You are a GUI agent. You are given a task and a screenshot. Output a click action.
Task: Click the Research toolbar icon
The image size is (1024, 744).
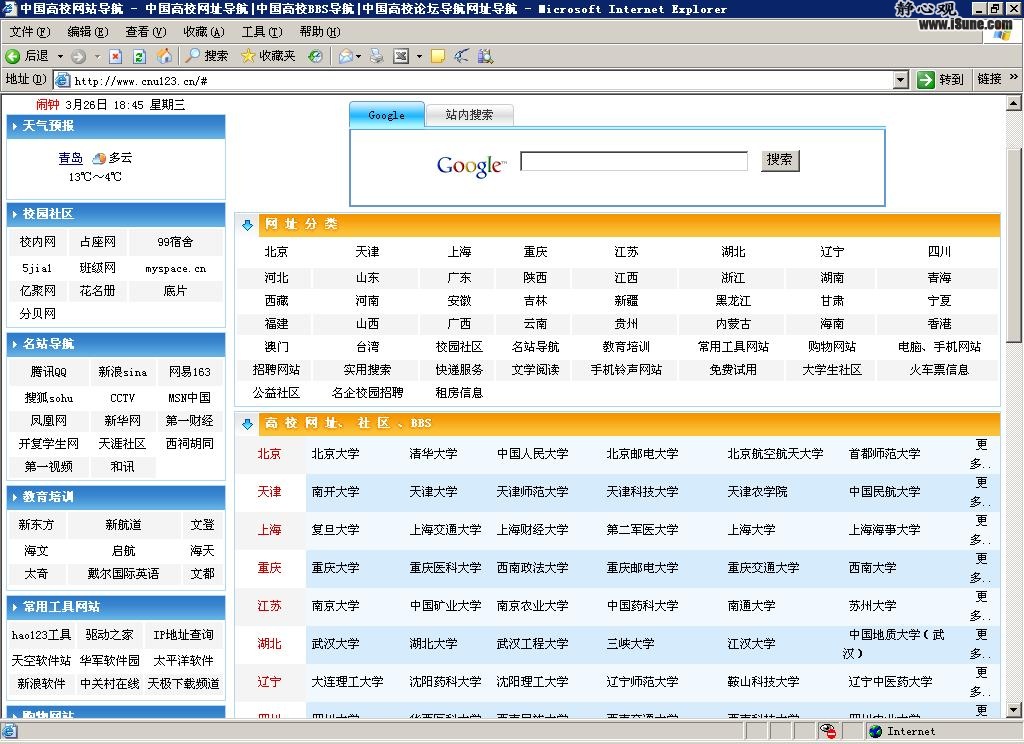(485, 56)
